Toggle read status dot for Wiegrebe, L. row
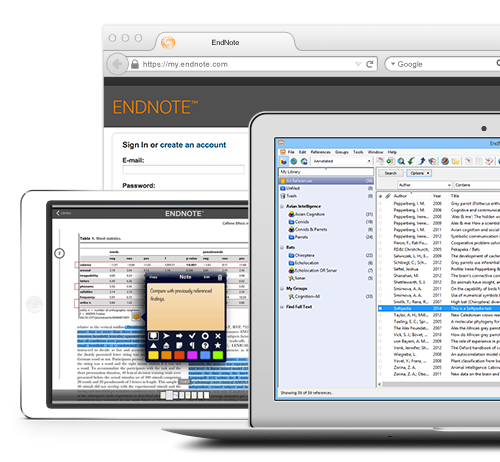Image resolution: width=500 pixels, height=462 pixels. (x=380, y=354)
